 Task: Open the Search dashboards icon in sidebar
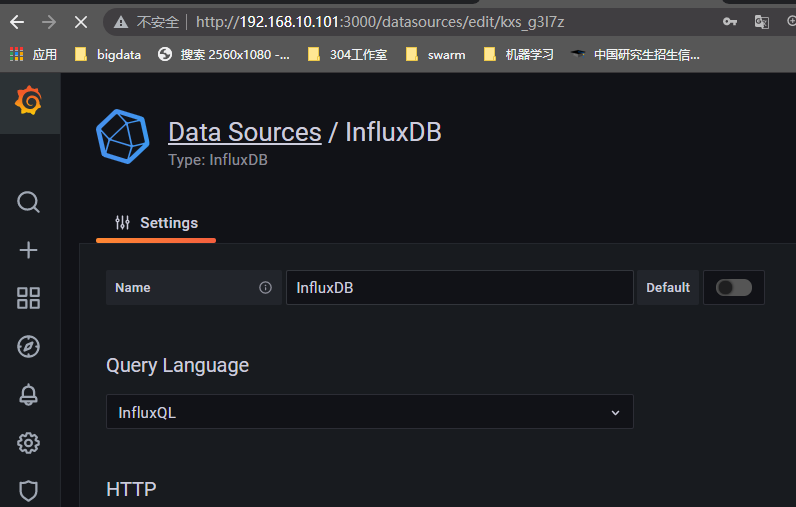[x=29, y=202]
